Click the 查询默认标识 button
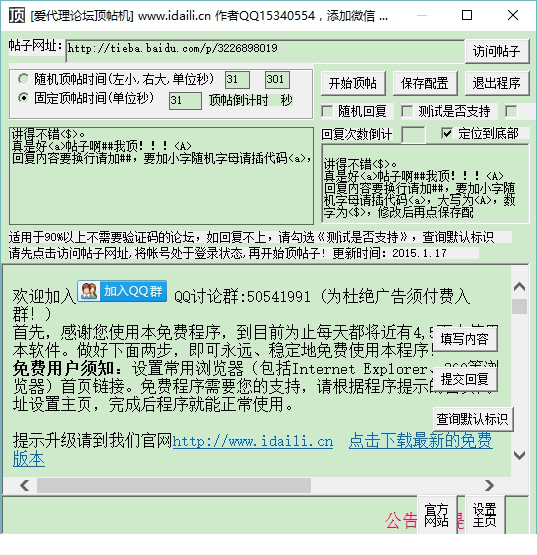Viewport: 537px width, 555px height. [473, 419]
